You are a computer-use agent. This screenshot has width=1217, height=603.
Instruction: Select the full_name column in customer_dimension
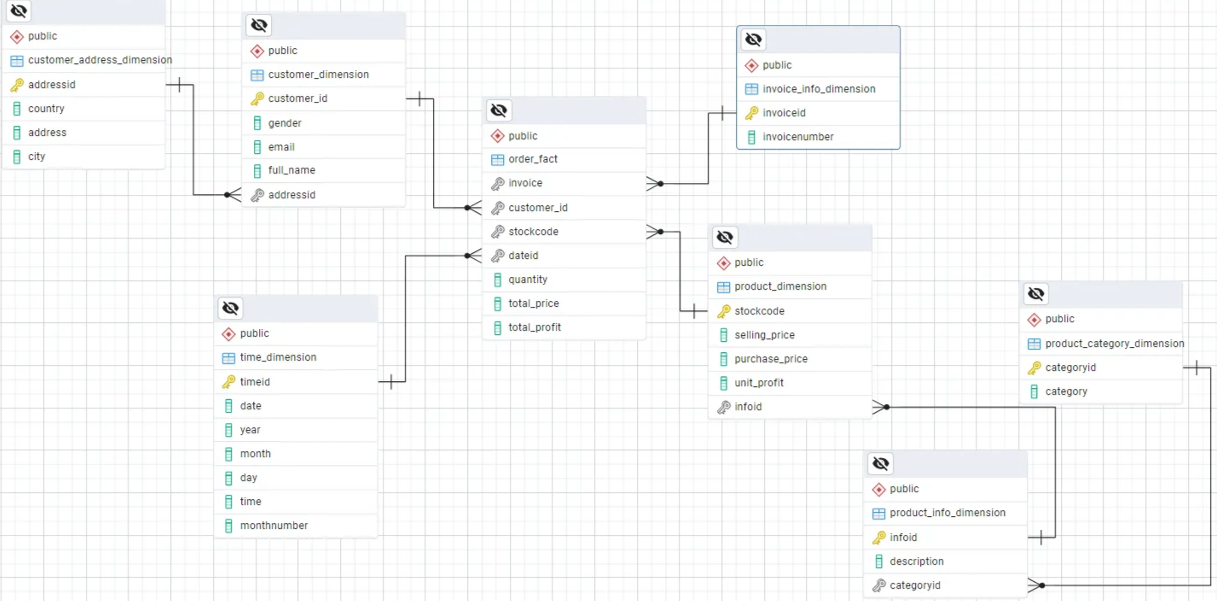coord(291,170)
